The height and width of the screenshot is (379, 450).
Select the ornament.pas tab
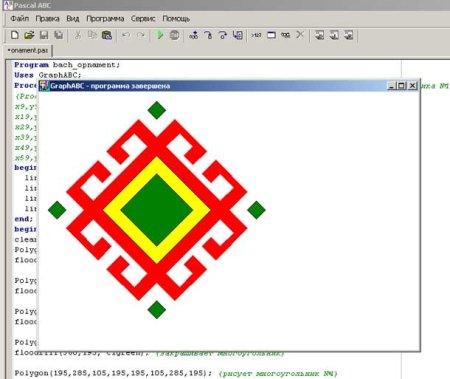click(28, 50)
